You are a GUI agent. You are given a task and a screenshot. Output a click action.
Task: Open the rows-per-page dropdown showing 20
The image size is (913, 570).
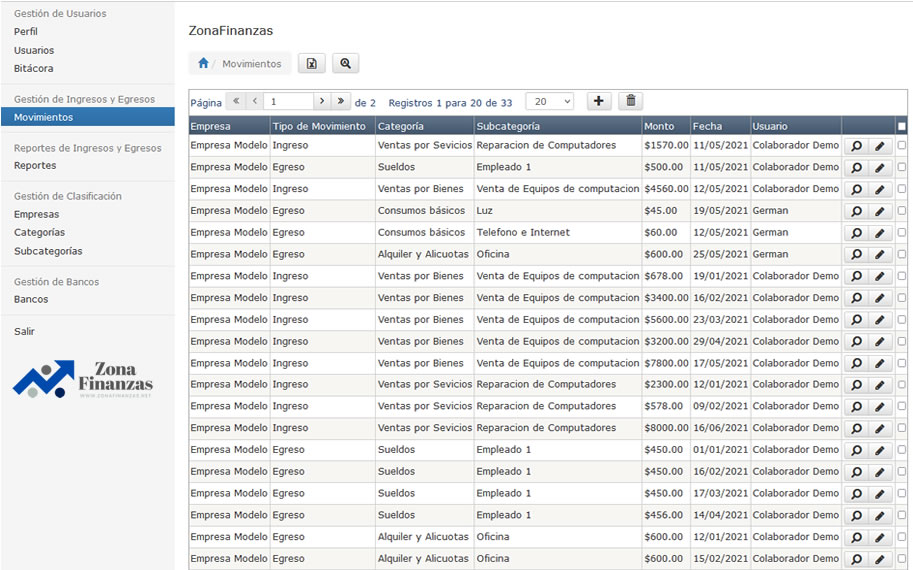(549, 101)
